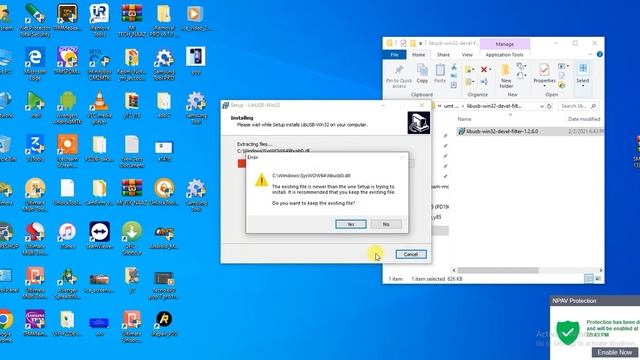
Task: Switch to the View ribbon tab
Action: [467, 55]
